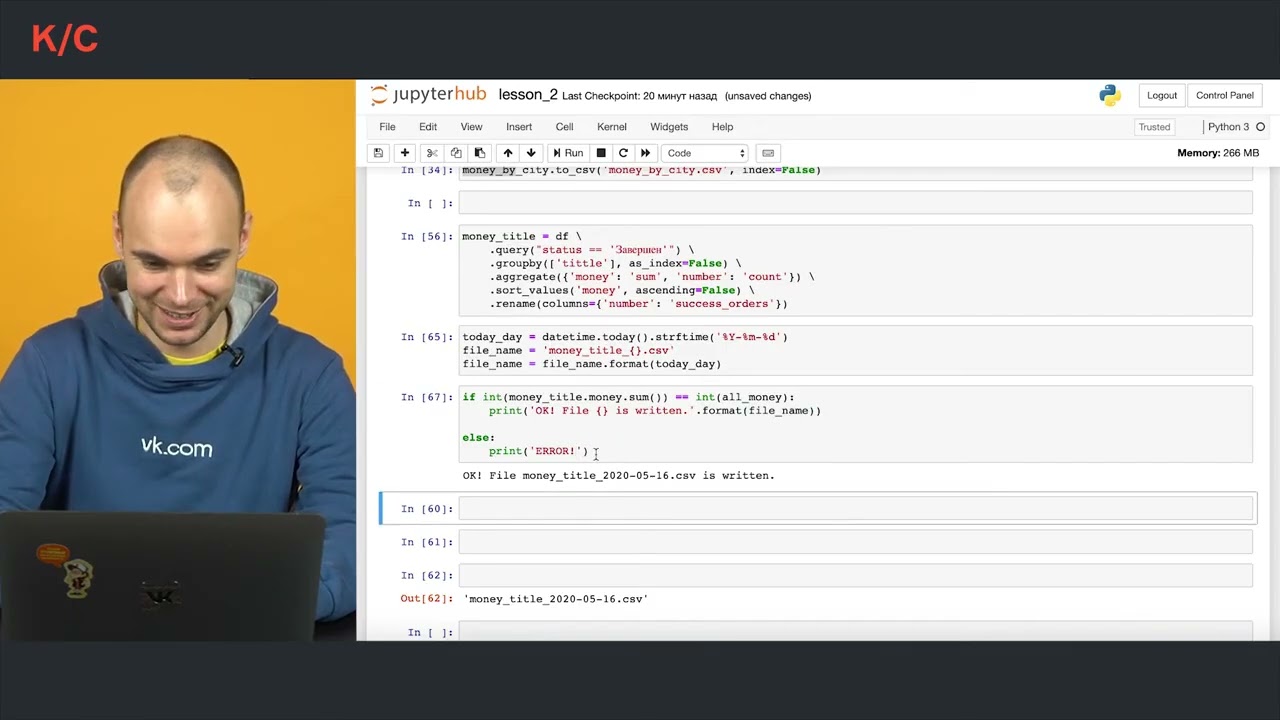Image resolution: width=1280 pixels, height=720 pixels.
Task: Open the View menu
Action: tap(471, 127)
